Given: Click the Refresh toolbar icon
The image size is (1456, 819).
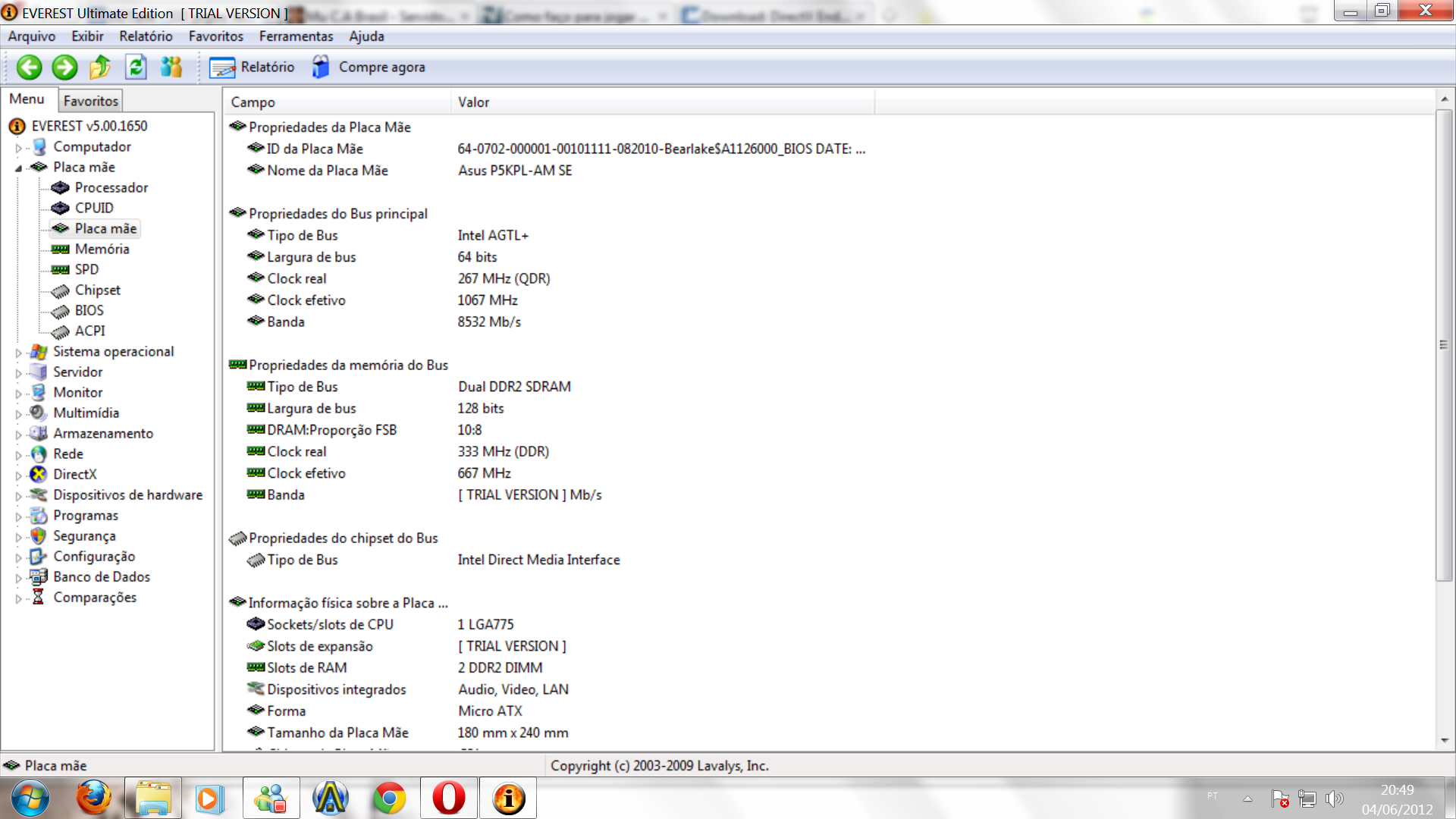Looking at the screenshot, I should coord(136,67).
